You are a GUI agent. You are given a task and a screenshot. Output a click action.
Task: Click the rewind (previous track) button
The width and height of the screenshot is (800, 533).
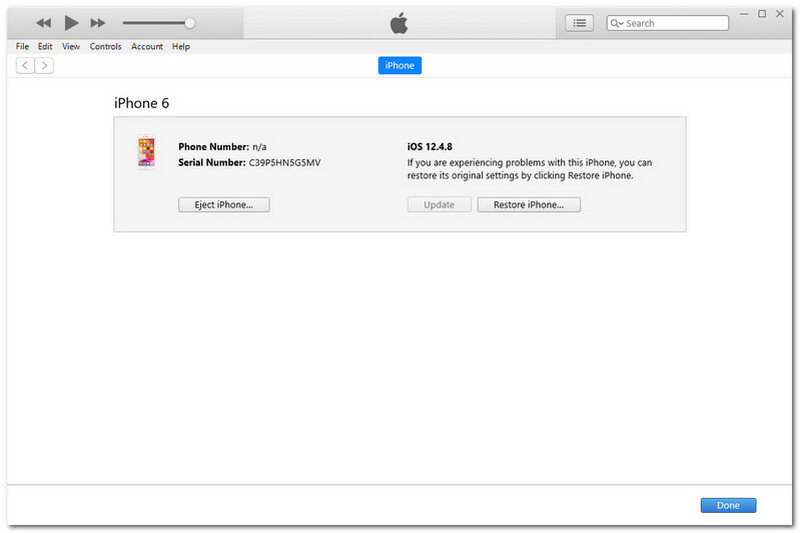(x=43, y=22)
